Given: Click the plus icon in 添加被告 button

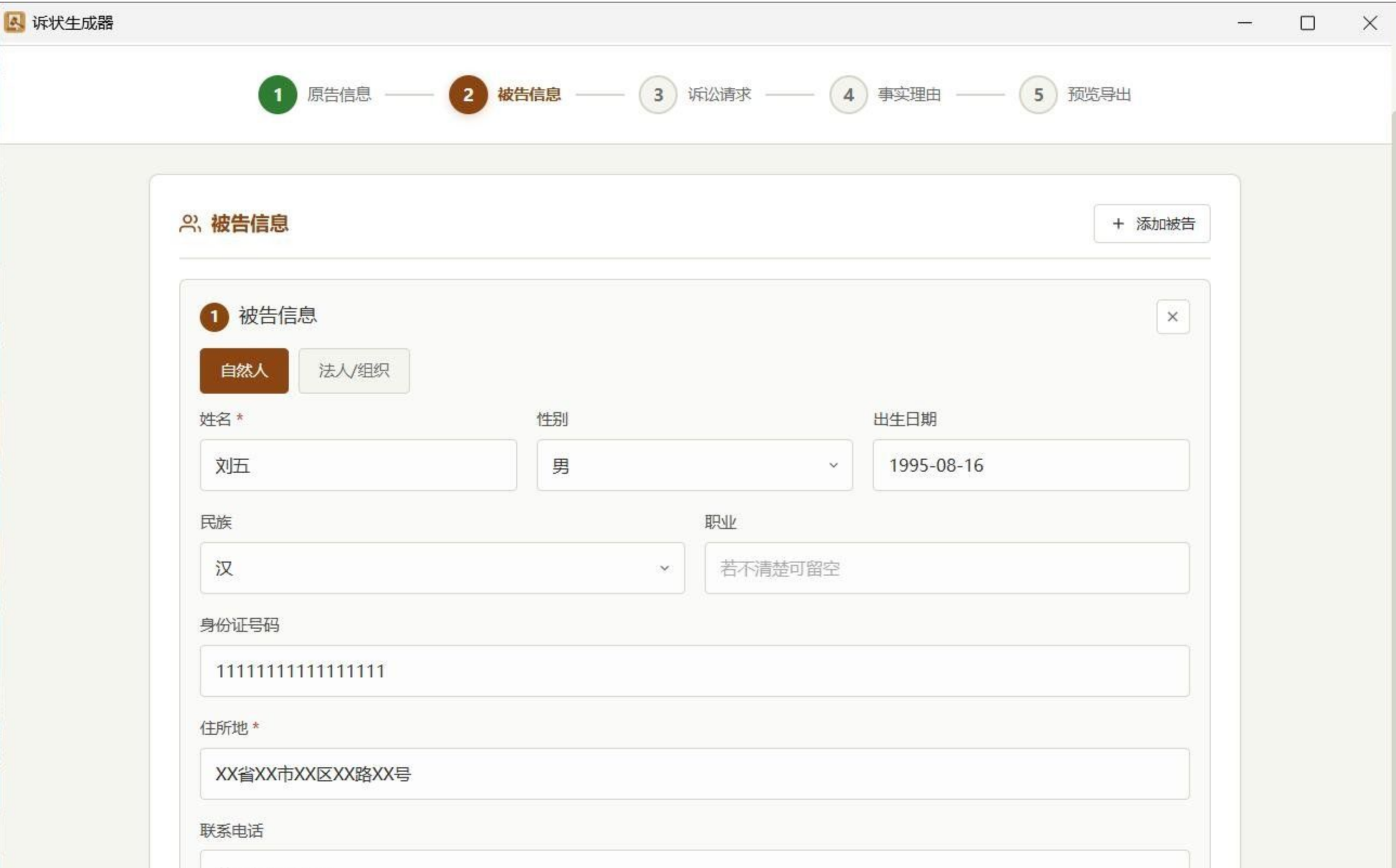Looking at the screenshot, I should pos(1118,223).
